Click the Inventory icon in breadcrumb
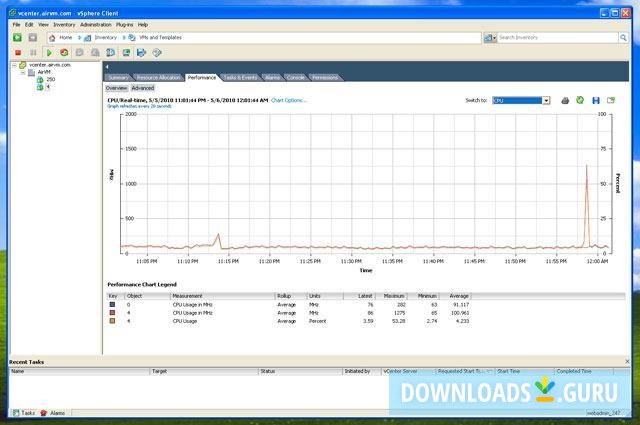 (x=87, y=38)
